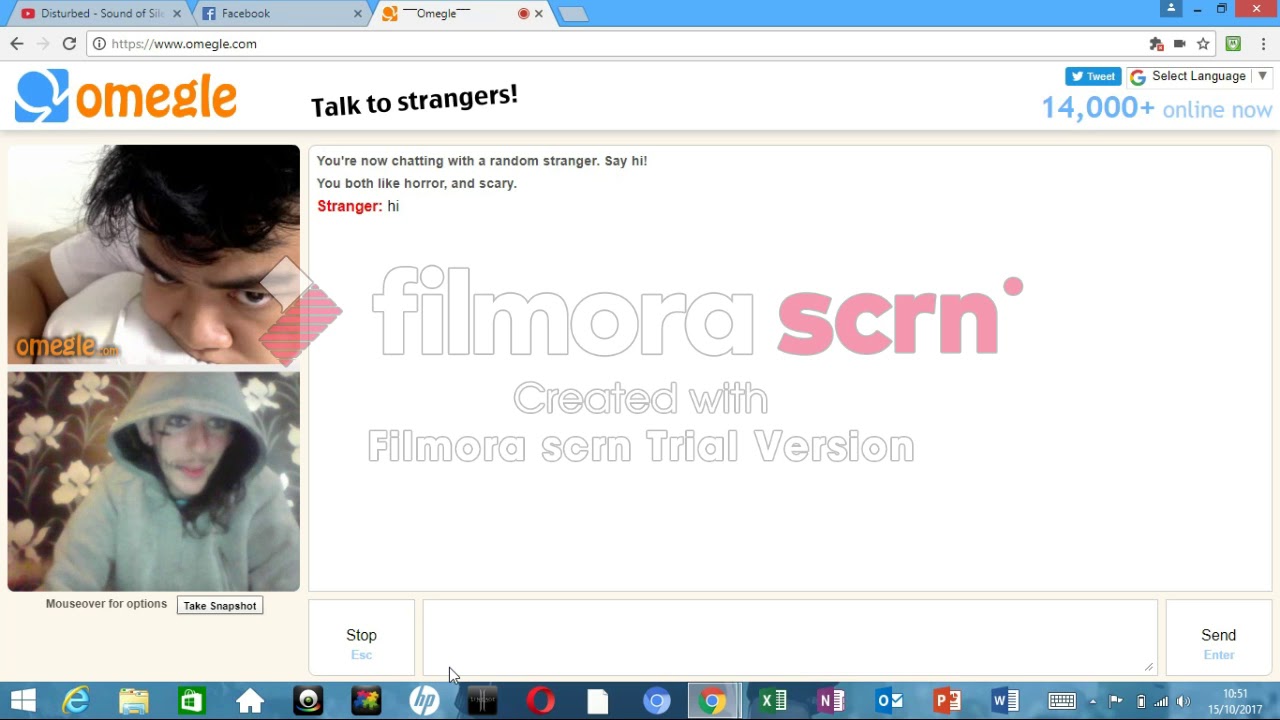Open the volume control in system tray
Image resolution: width=1280 pixels, height=720 pixels.
(1184, 701)
